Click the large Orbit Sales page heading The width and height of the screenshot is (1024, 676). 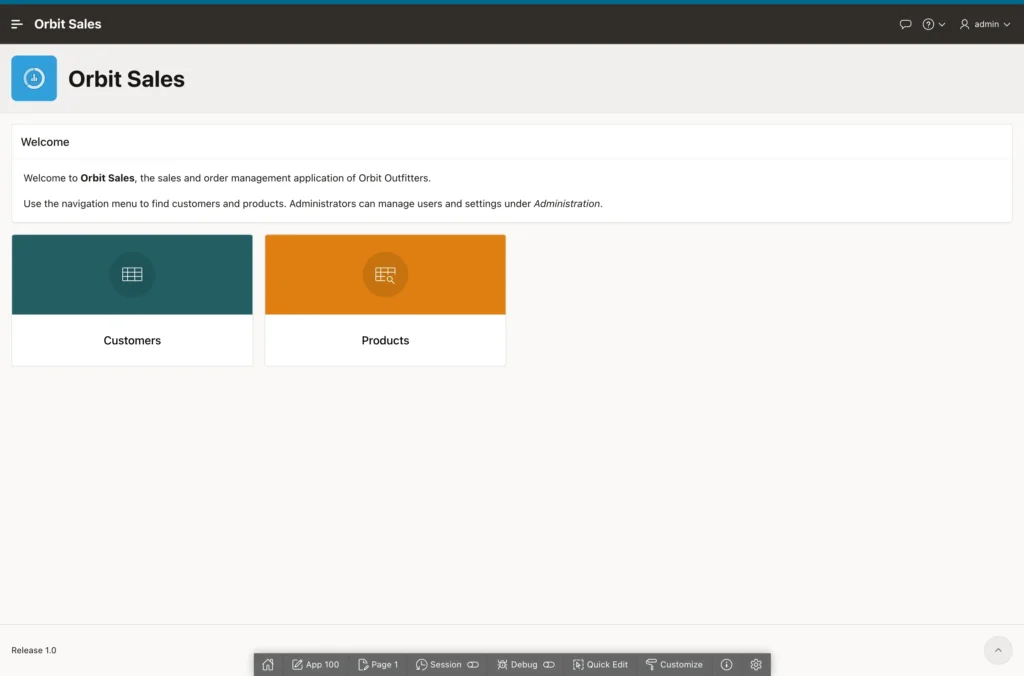127,79
